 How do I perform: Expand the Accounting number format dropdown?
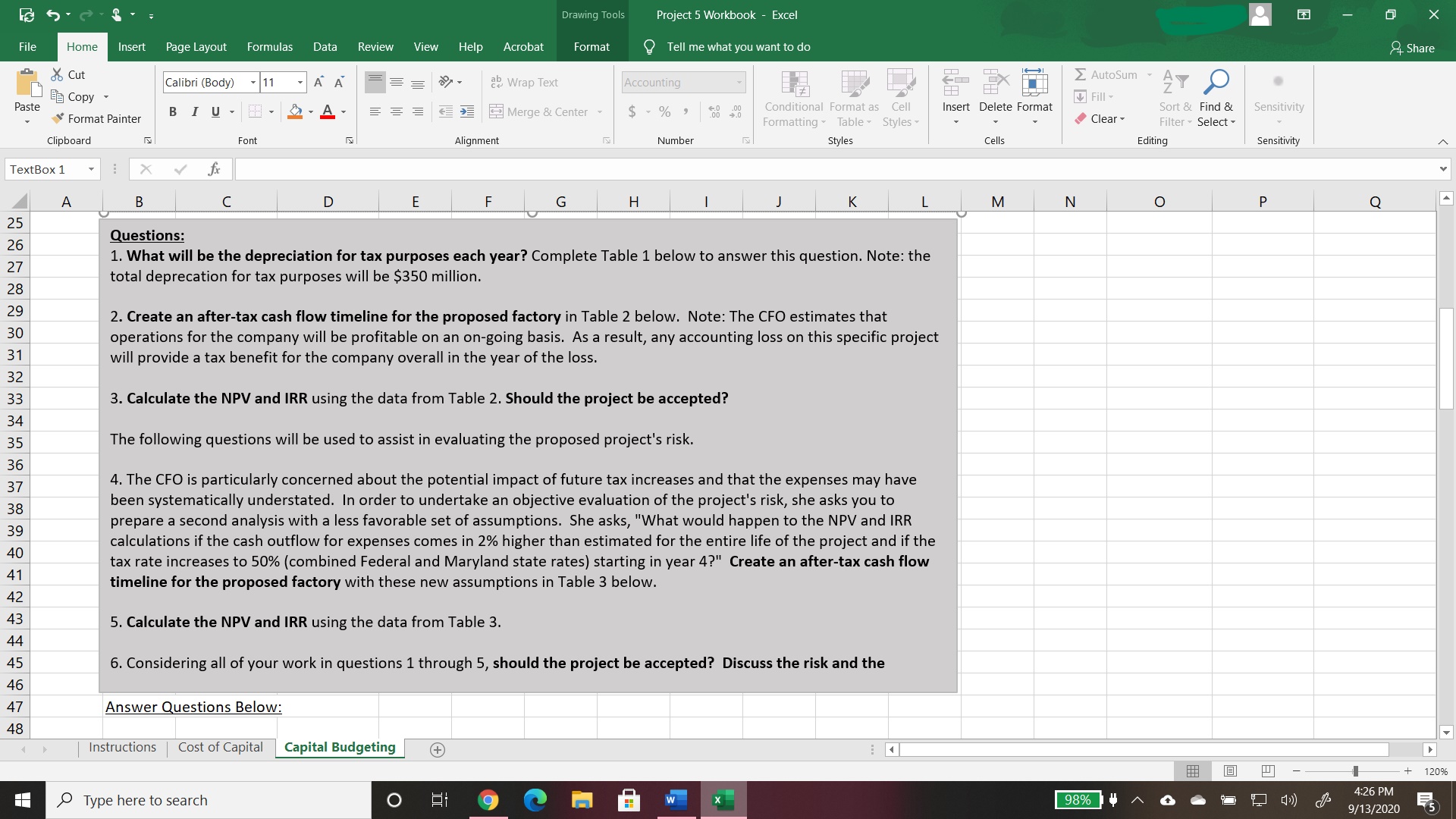739,82
